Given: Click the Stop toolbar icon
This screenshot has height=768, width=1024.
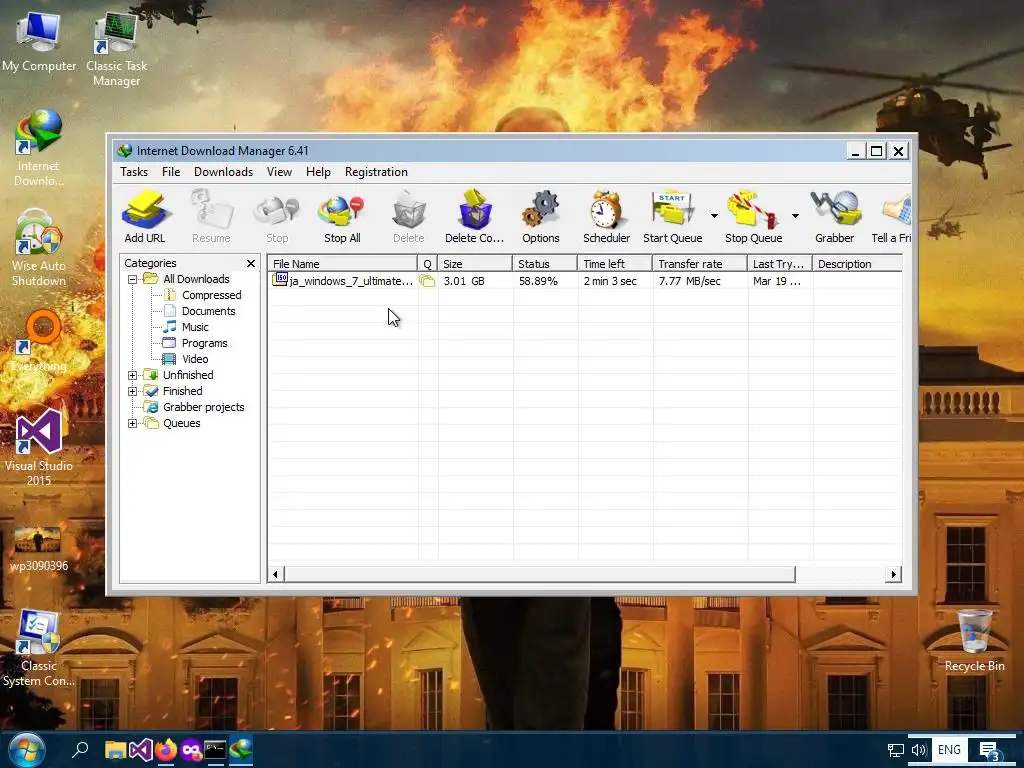Looking at the screenshot, I should [x=277, y=217].
